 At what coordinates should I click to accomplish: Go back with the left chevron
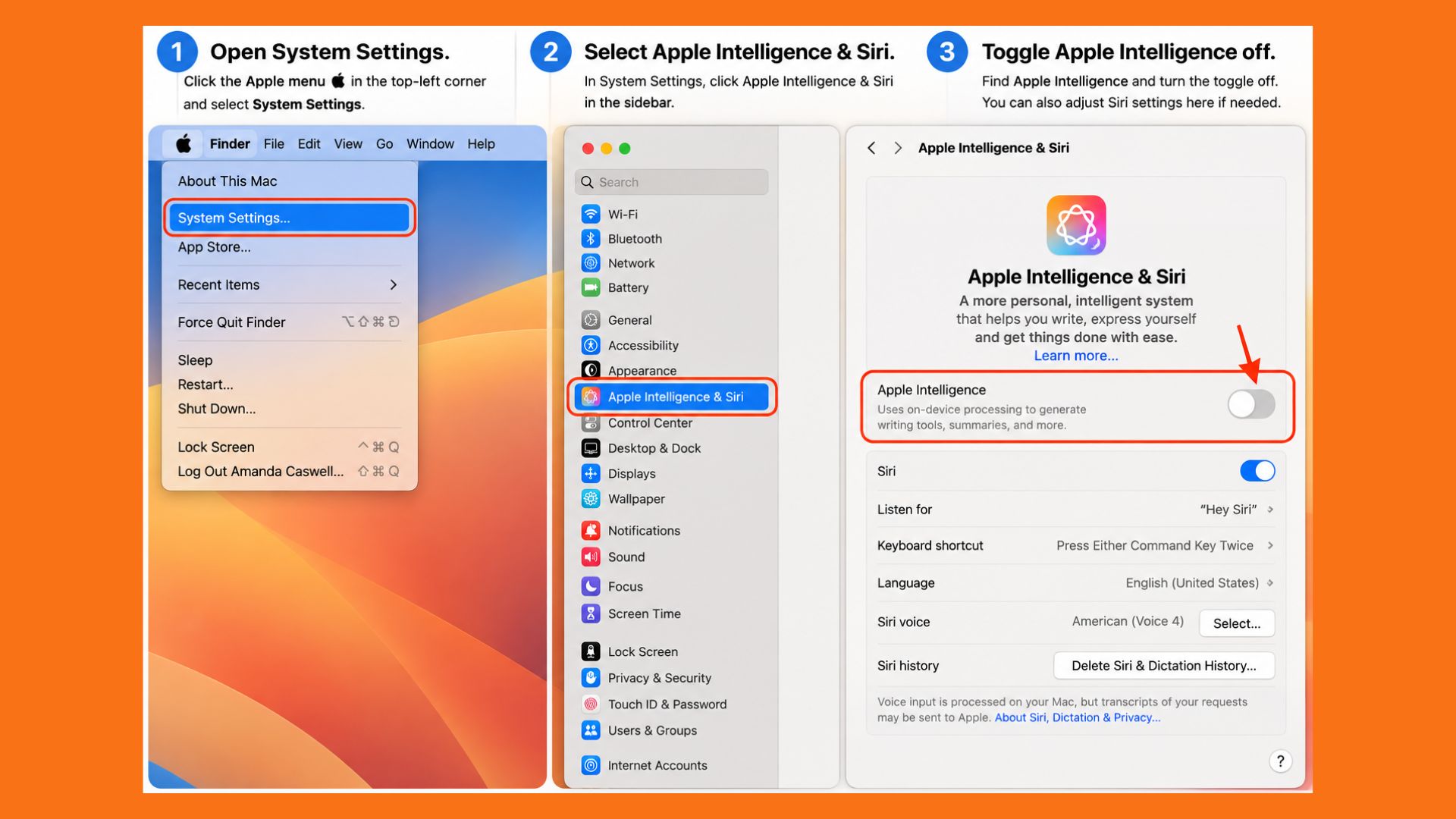tap(871, 148)
